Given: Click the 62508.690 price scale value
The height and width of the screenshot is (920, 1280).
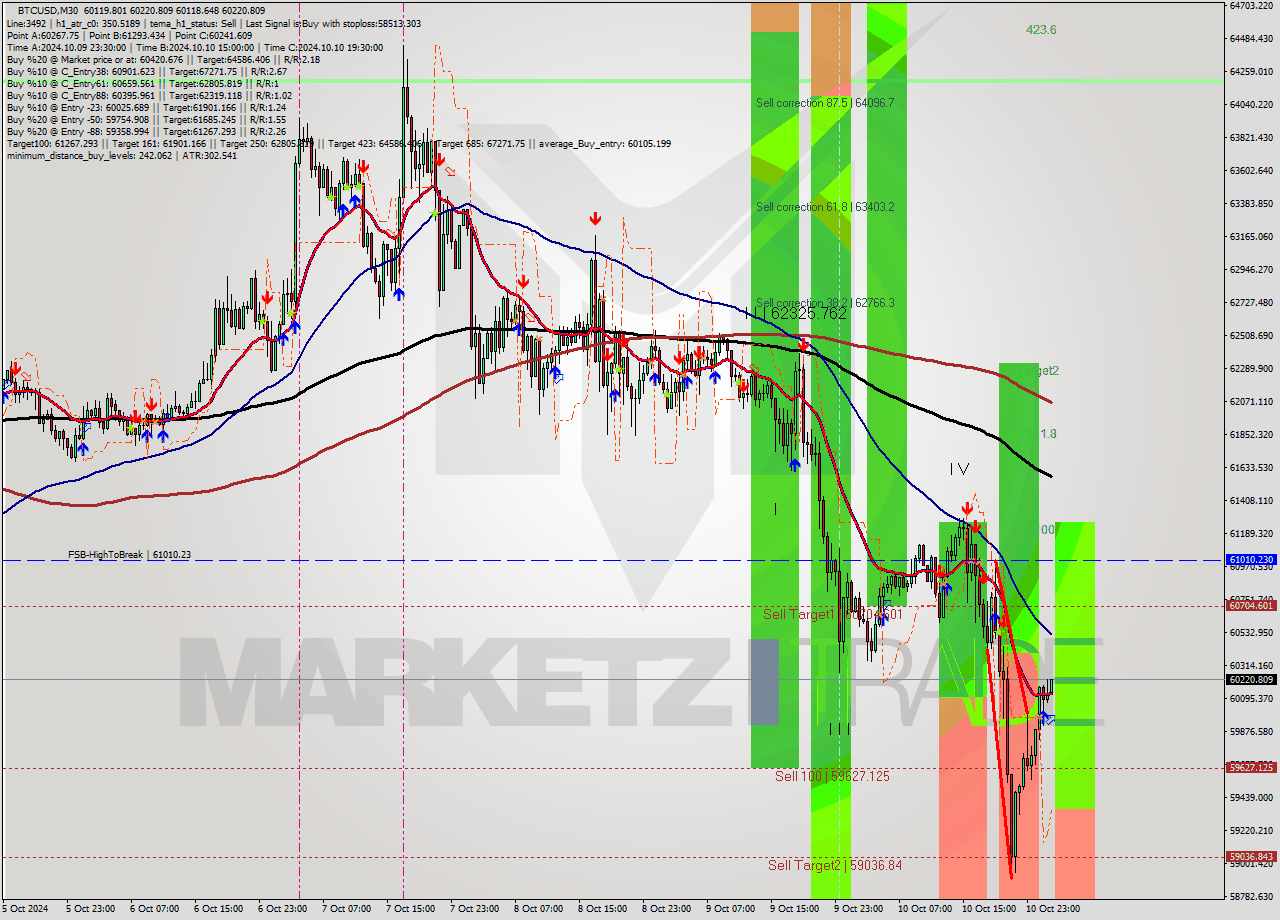Looking at the screenshot, I should click(1250, 335).
